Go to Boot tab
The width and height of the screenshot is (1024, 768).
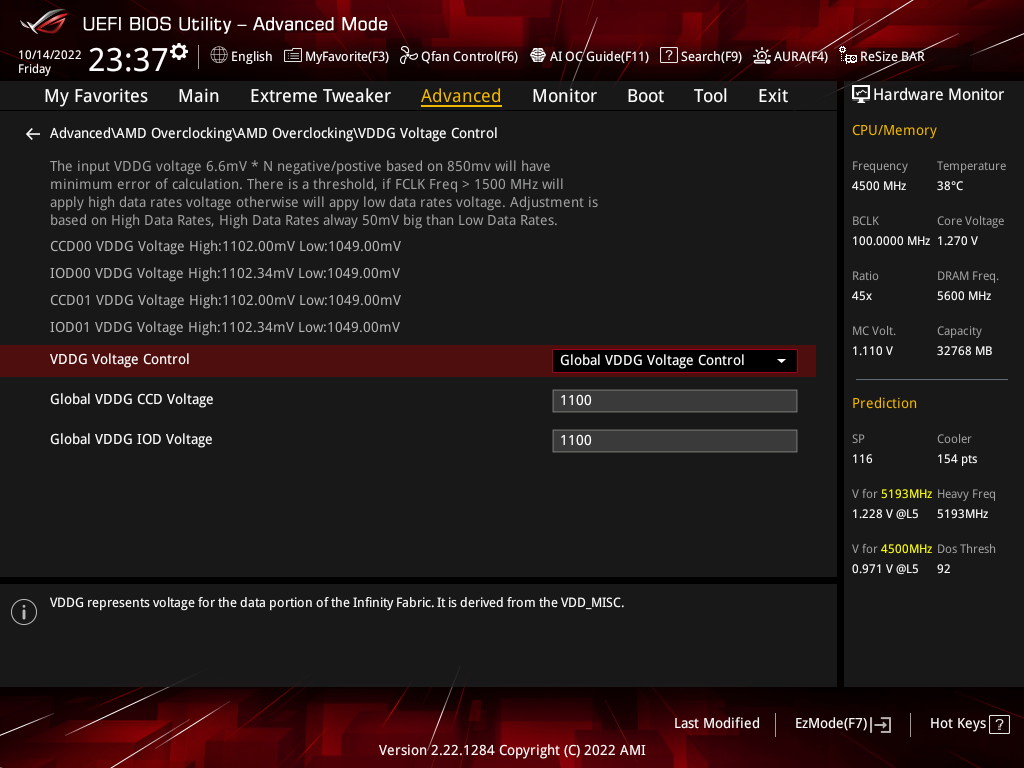coord(645,96)
